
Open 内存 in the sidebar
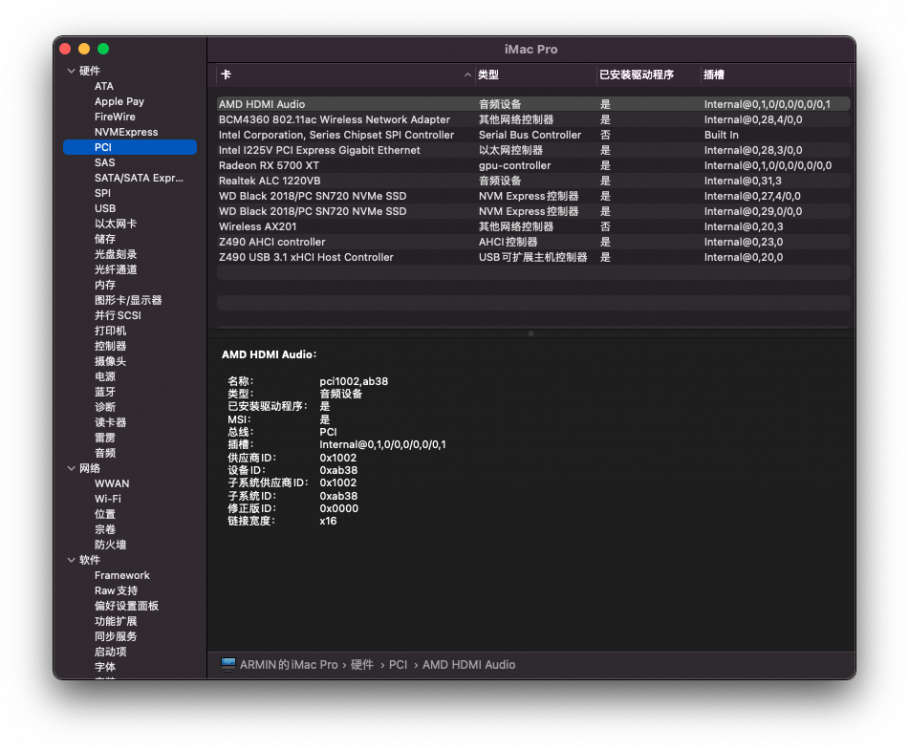pos(105,285)
